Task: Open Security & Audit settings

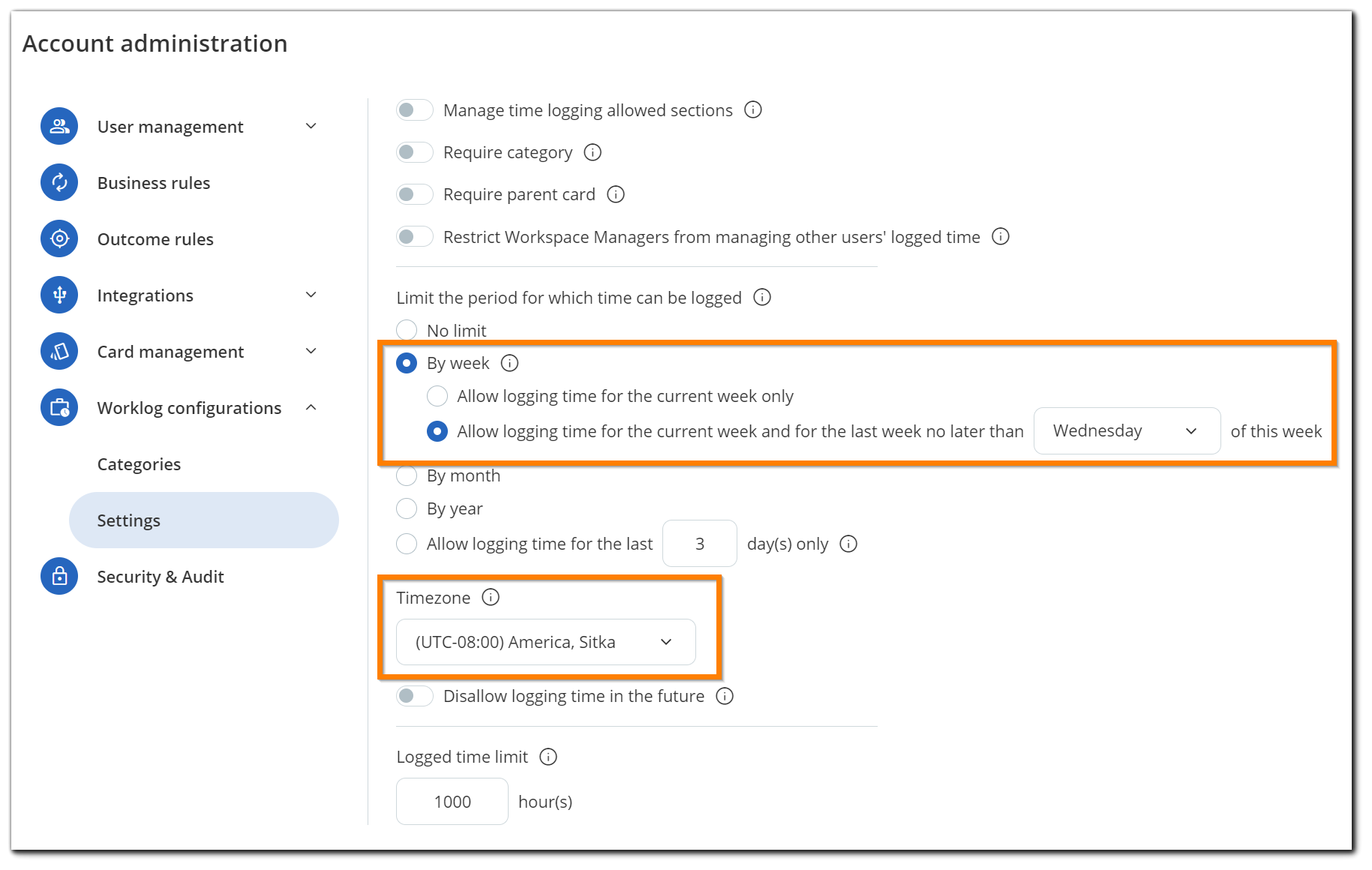Action: [160, 576]
